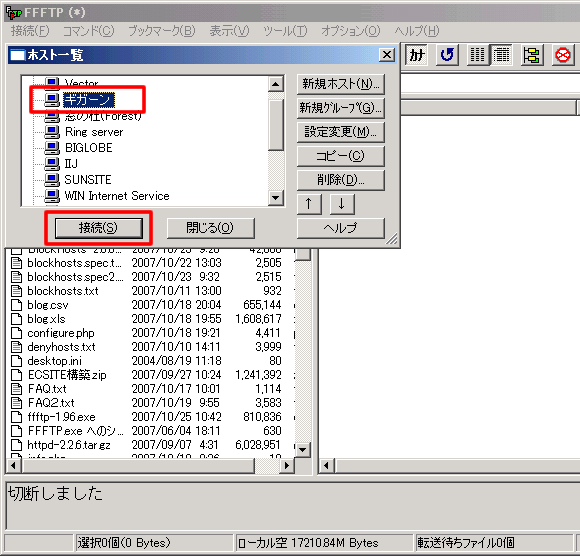580x556 pixels.
Task: Click the 切断しました log message
Action: (55, 493)
